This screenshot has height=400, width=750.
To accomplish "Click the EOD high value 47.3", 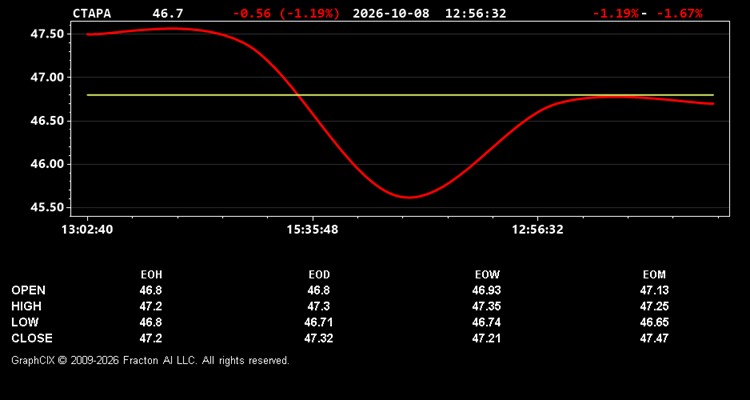I will tap(319, 306).
